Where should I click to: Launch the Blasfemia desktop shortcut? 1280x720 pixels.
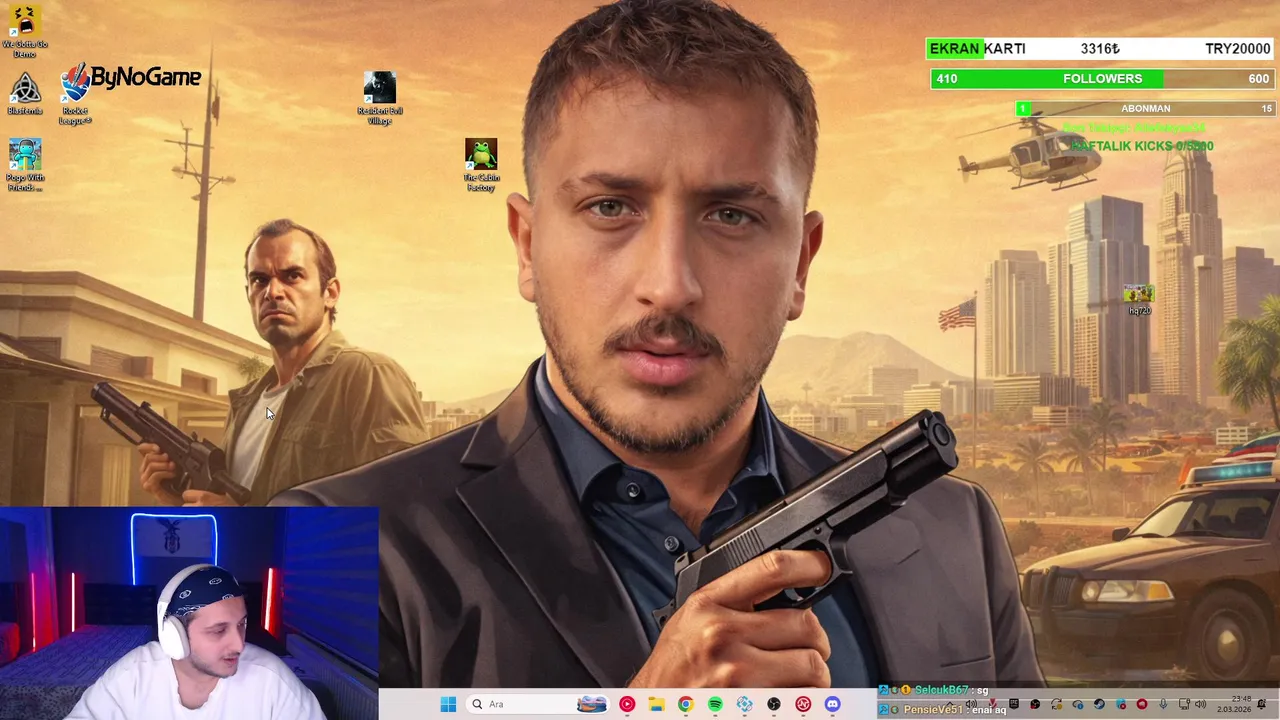point(25,94)
